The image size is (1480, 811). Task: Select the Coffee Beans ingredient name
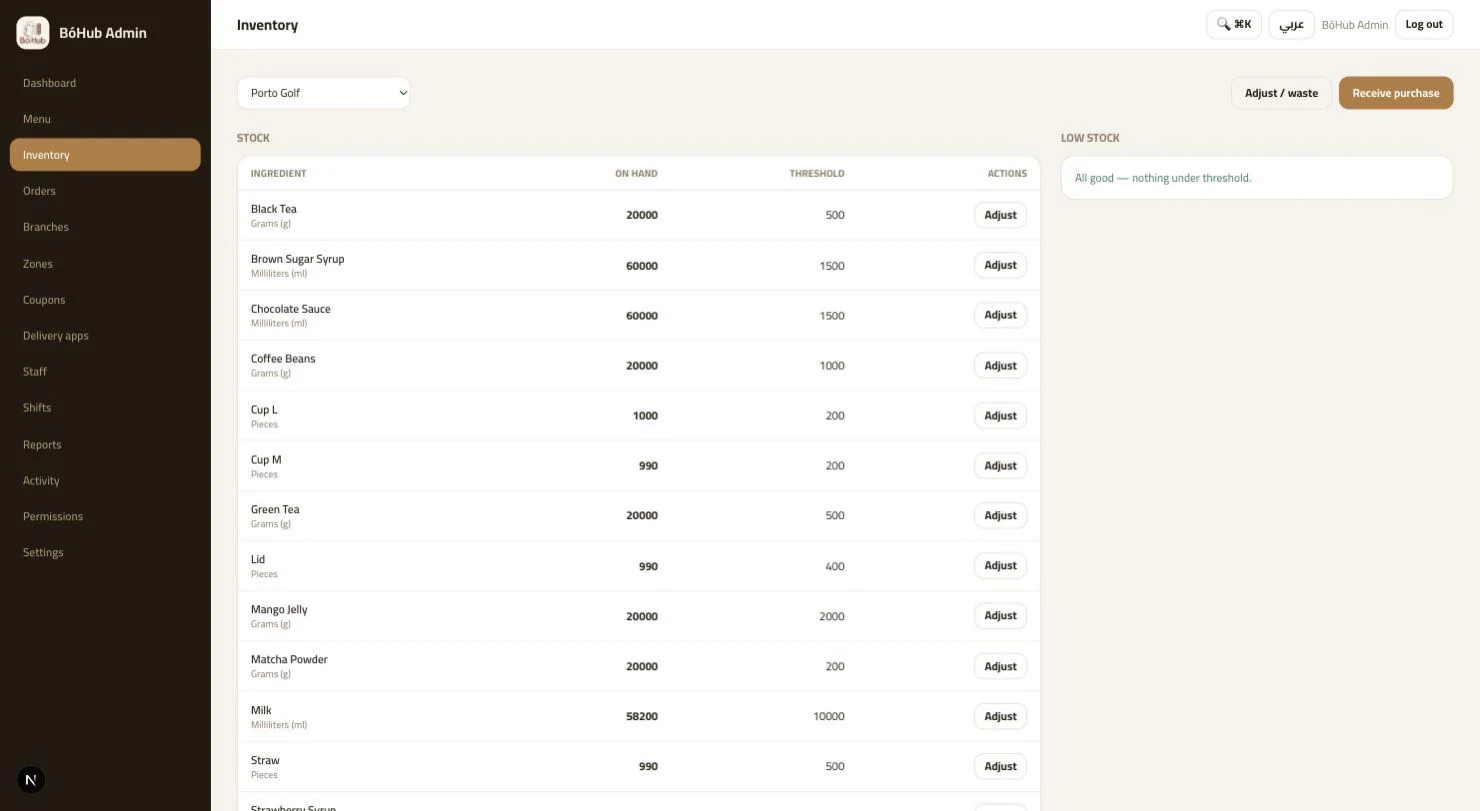(283, 359)
